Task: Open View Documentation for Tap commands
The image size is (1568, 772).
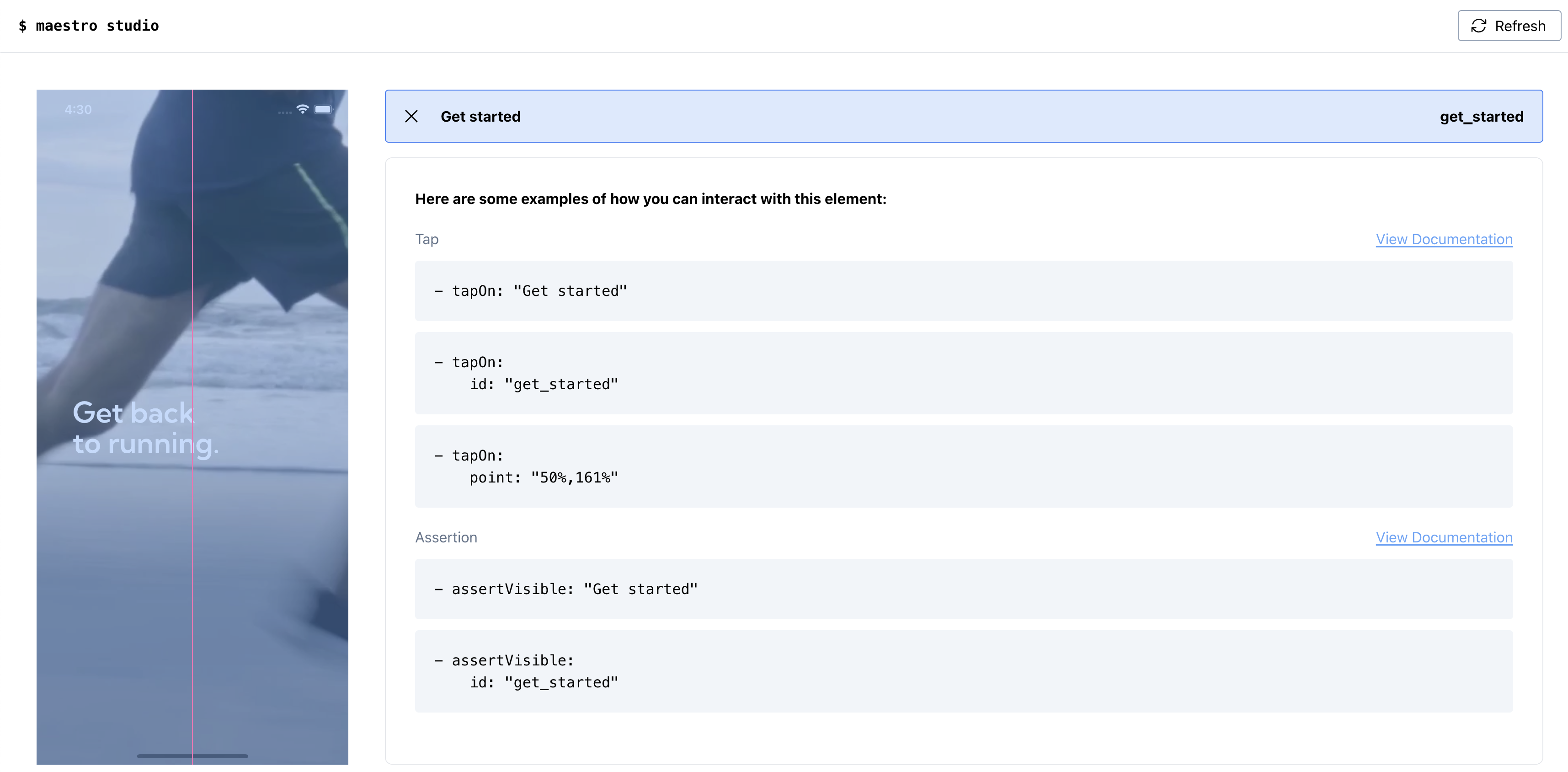Action: click(x=1444, y=239)
